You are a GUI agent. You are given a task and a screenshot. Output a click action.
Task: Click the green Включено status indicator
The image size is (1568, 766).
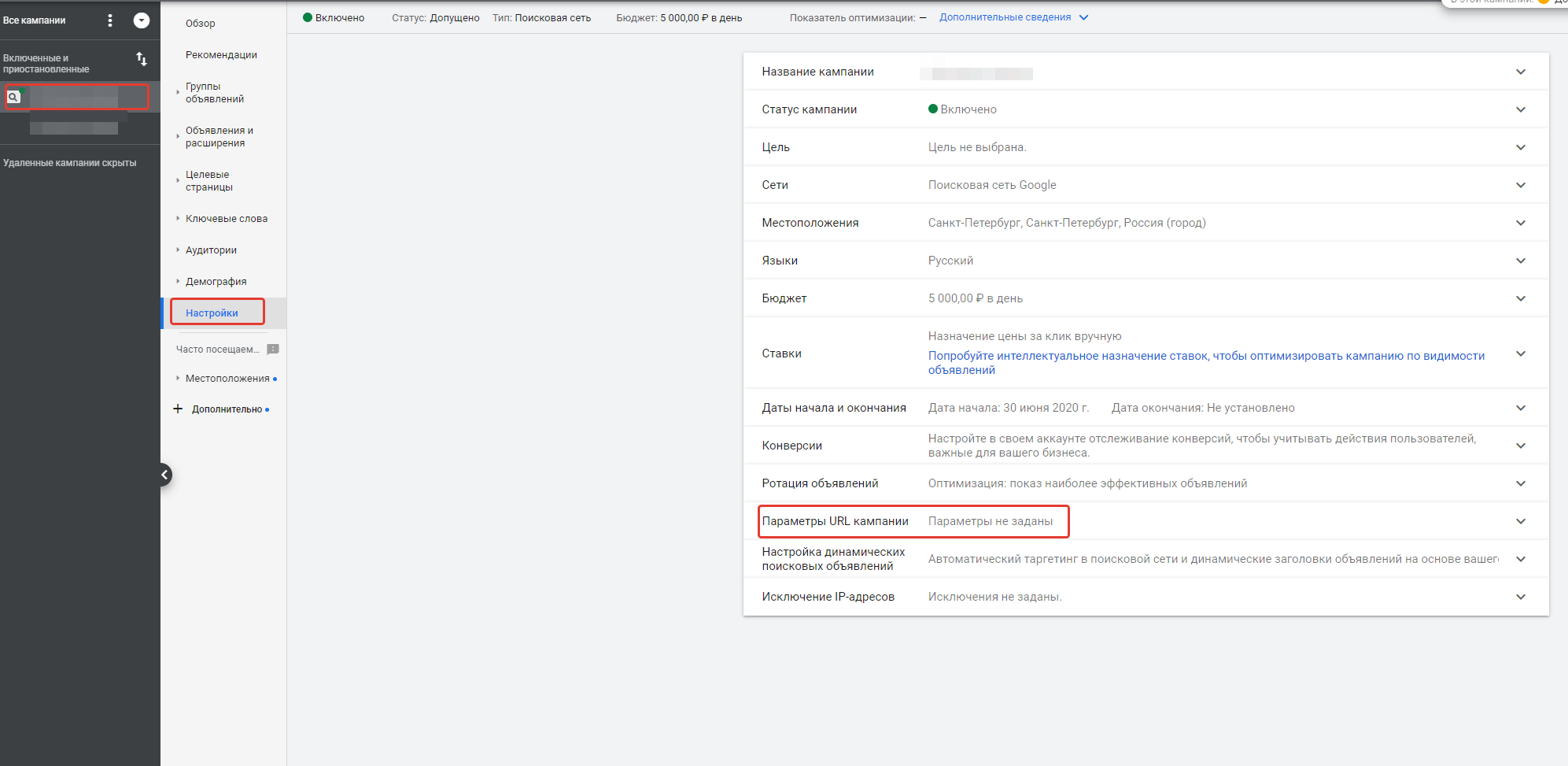(x=334, y=17)
